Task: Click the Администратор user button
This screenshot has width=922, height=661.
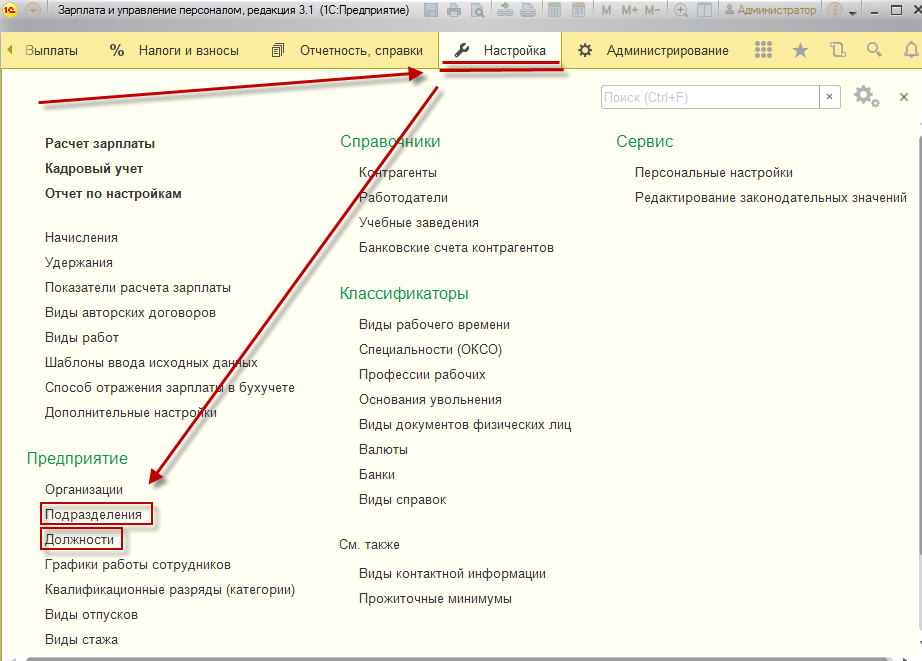Action: [x=770, y=11]
